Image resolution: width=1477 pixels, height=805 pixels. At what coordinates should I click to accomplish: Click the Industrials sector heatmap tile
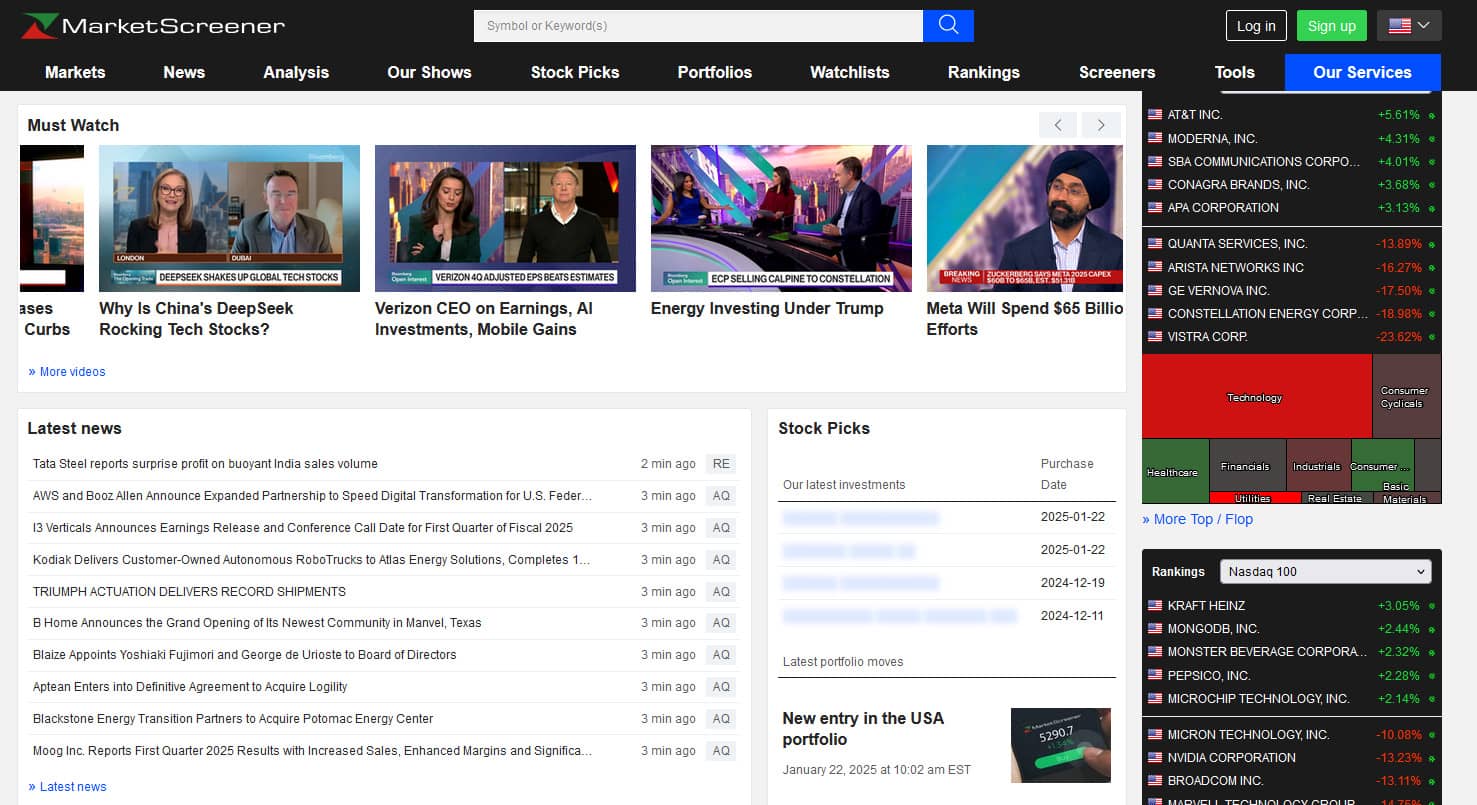(x=1317, y=466)
